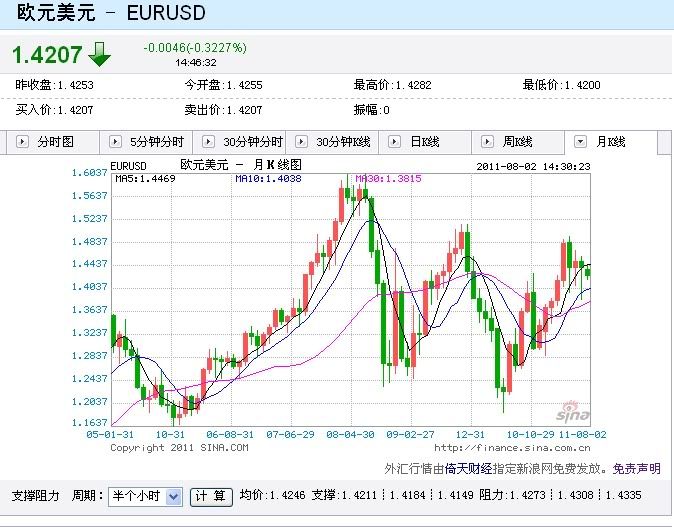Click the arrow icon beside 周K线
Image resolution: width=674 pixels, height=527 pixels.
(487, 142)
